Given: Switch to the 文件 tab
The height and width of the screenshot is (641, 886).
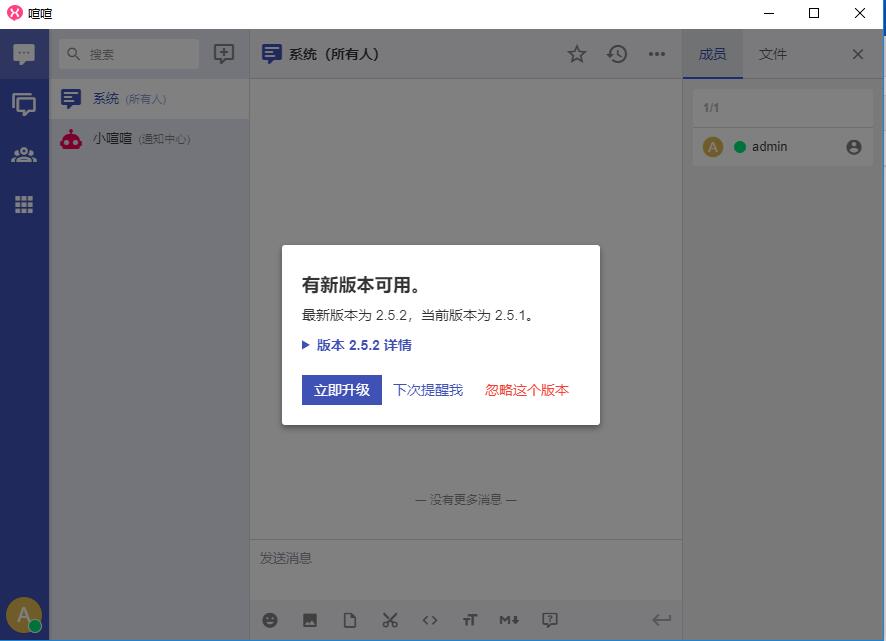Looking at the screenshot, I should [772, 54].
